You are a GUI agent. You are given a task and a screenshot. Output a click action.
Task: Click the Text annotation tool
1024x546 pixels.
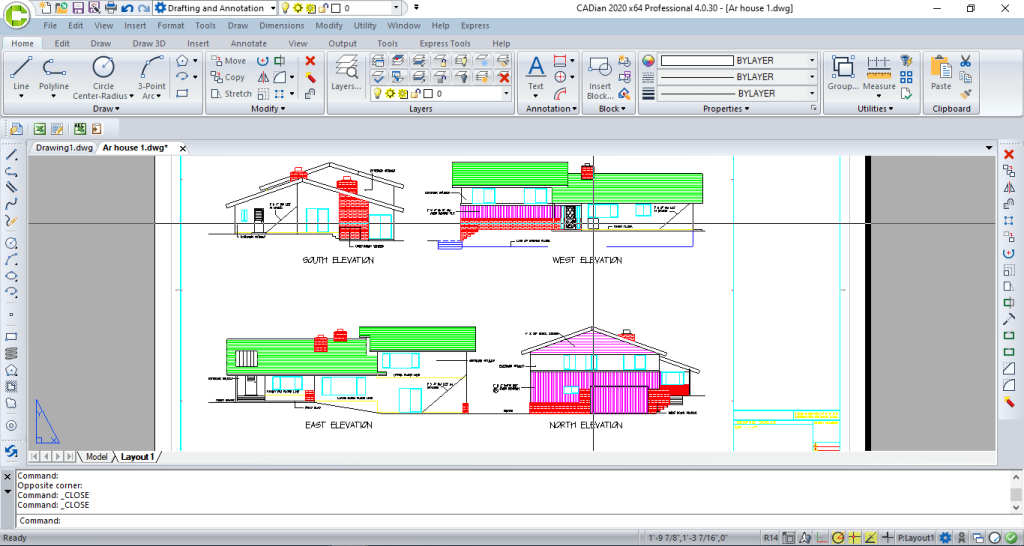536,67
